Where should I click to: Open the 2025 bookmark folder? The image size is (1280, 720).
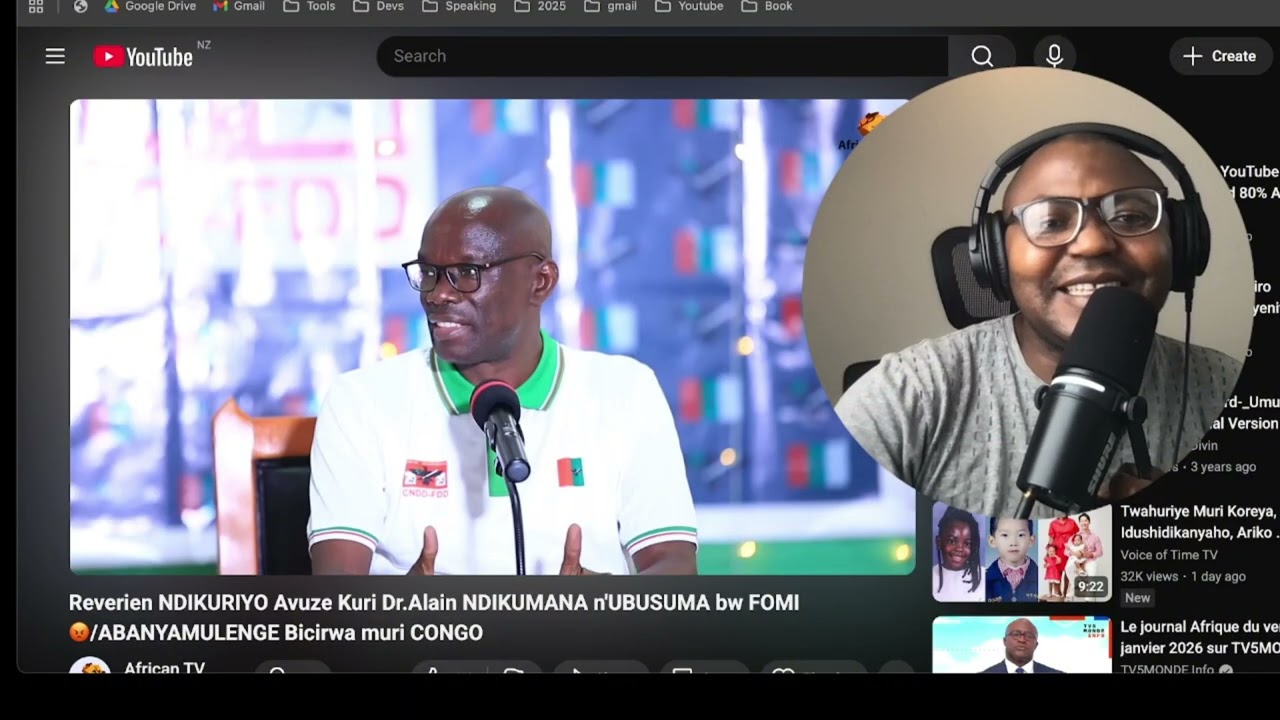(x=540, y=6)
